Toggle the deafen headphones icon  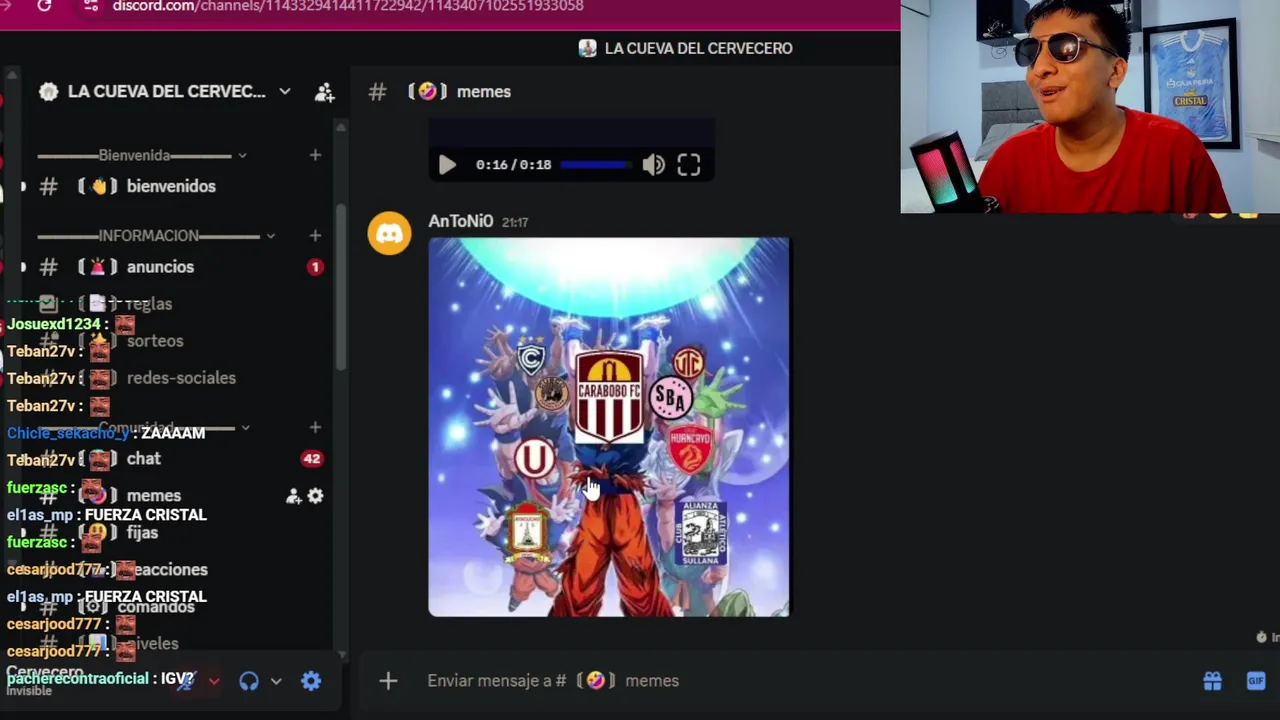(x=249, y=681)
